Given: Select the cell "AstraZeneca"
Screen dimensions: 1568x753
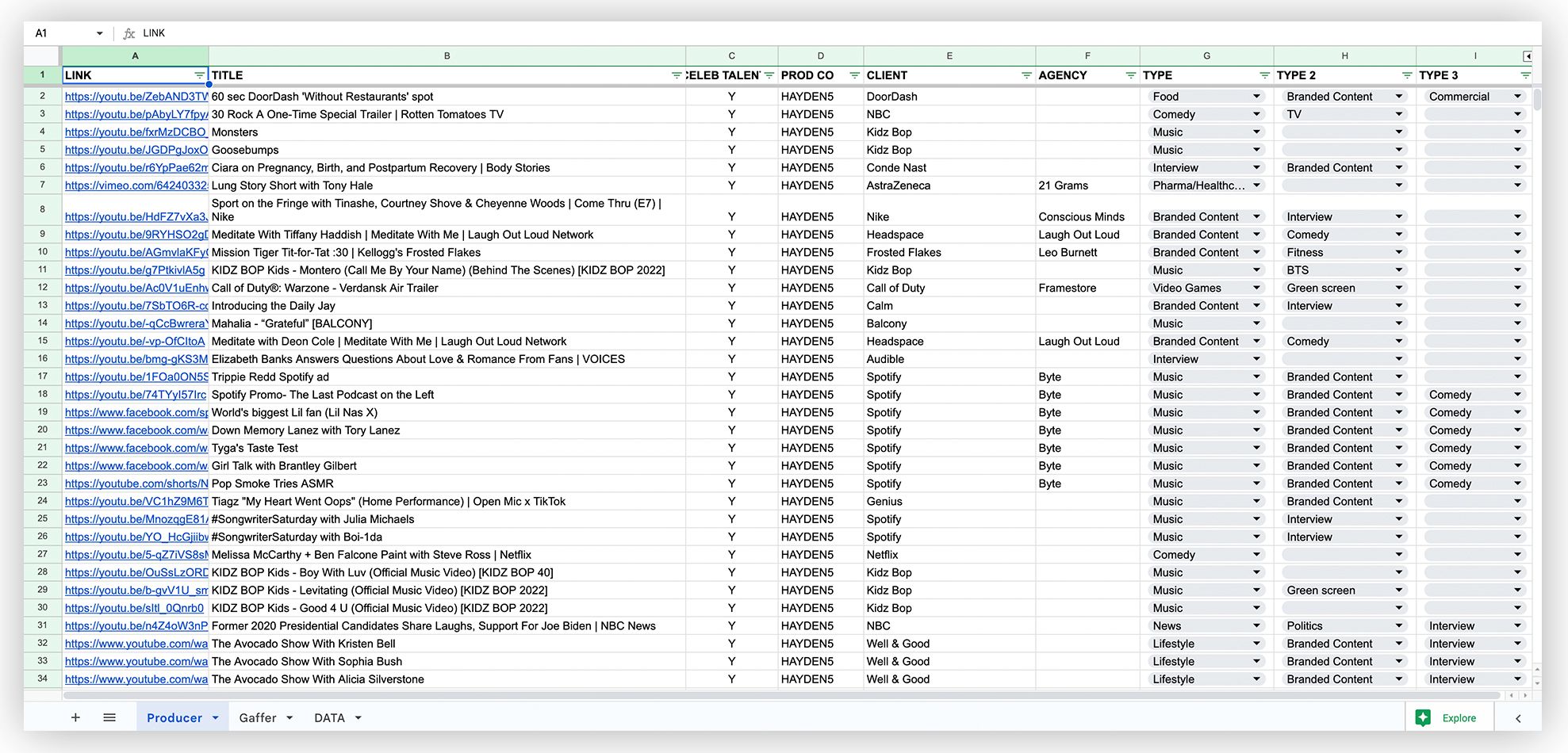Looking at the screenshot, I should click(x=949, y=185).
